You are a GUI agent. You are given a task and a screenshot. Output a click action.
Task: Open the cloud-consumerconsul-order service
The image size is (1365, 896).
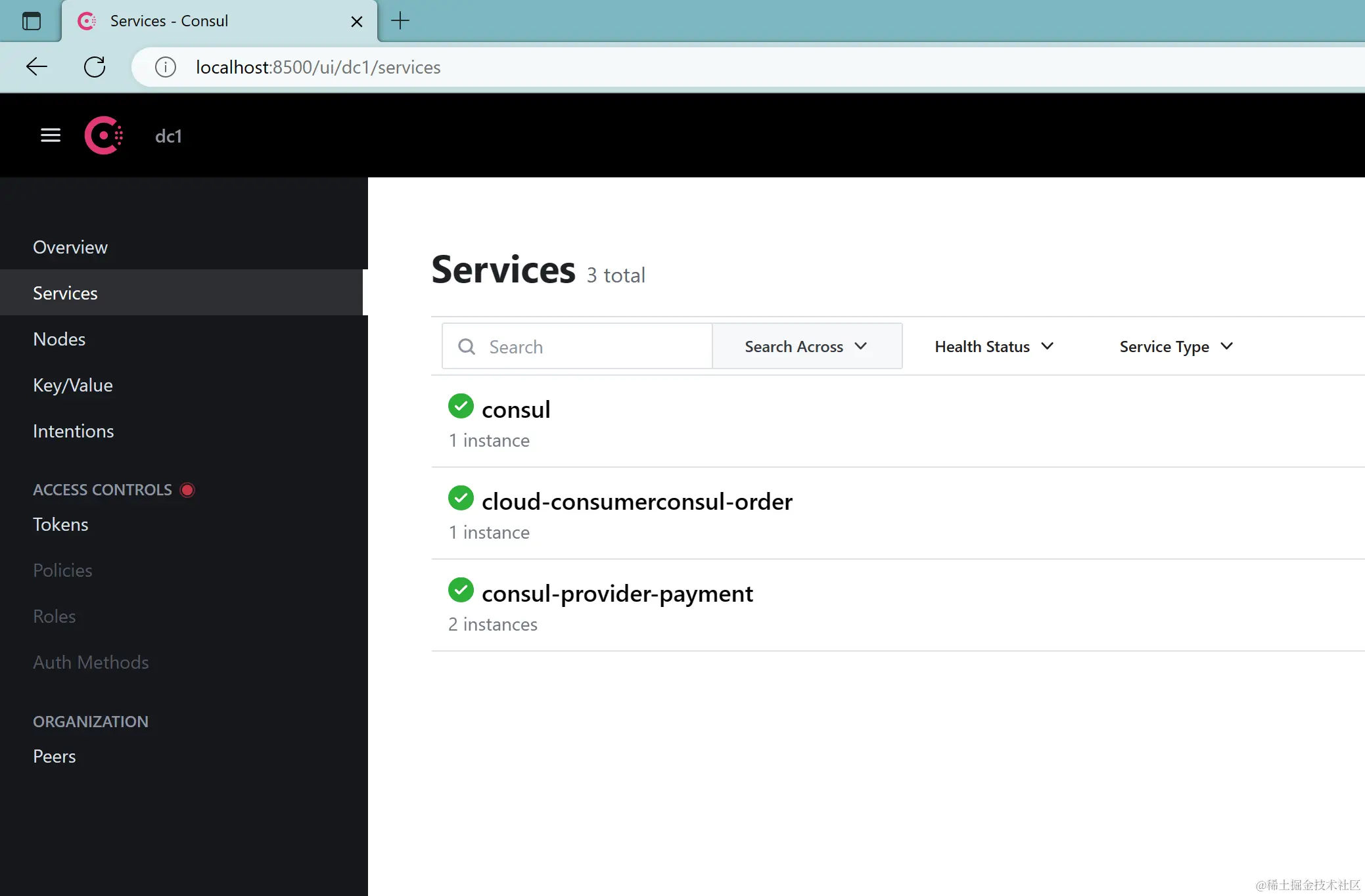[637, 501]
